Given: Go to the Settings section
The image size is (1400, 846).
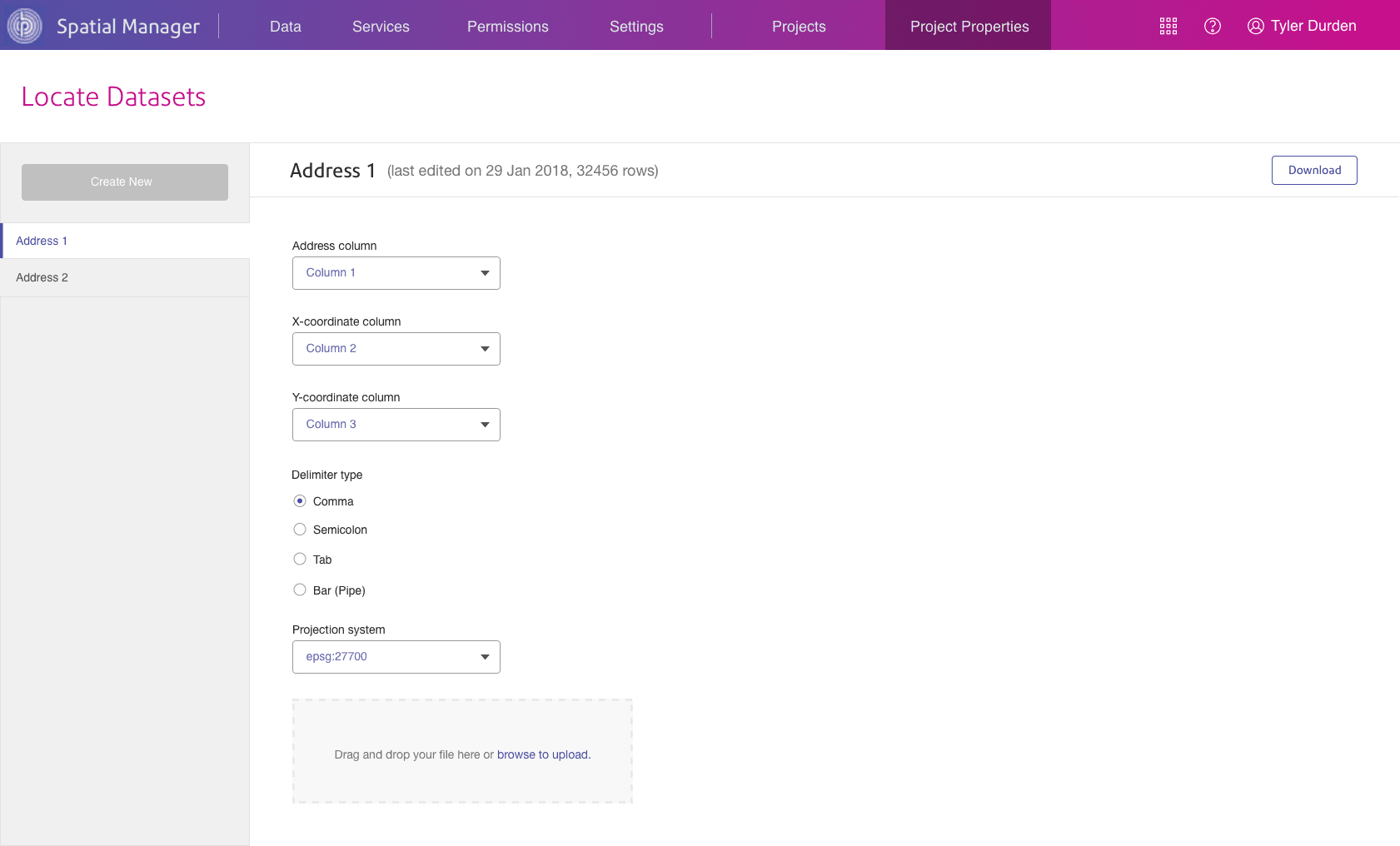Looking at the screenshot, I should click(x=636, y=26).
